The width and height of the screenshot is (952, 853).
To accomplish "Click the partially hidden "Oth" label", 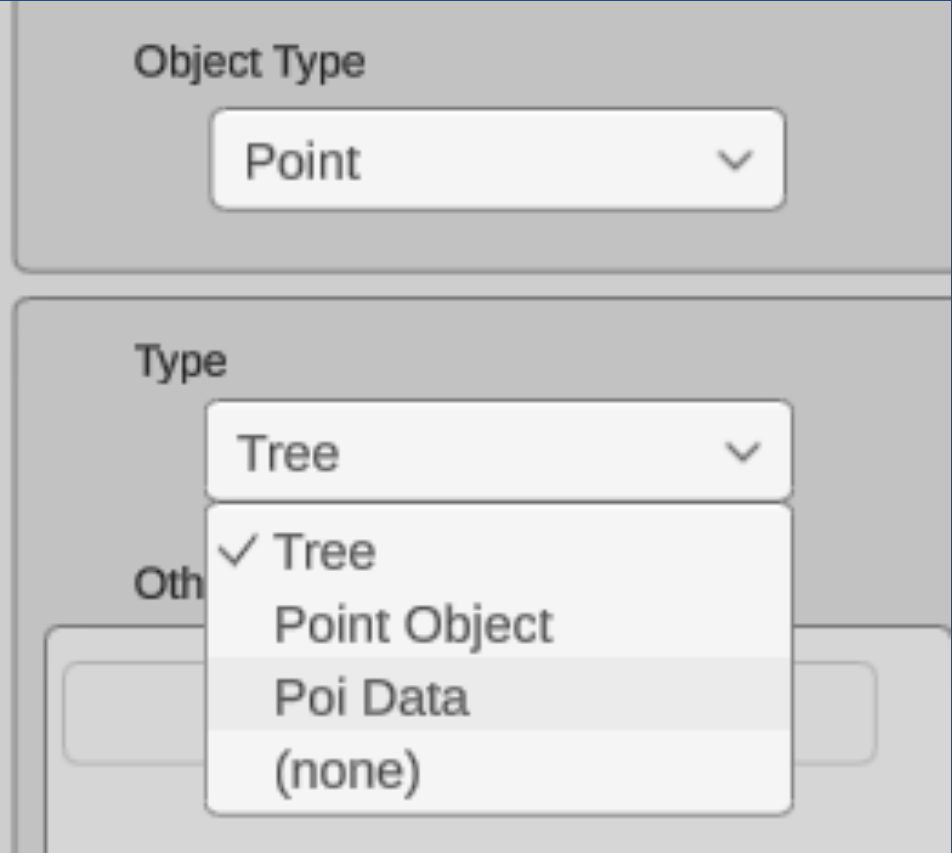I will pos(167,586).
